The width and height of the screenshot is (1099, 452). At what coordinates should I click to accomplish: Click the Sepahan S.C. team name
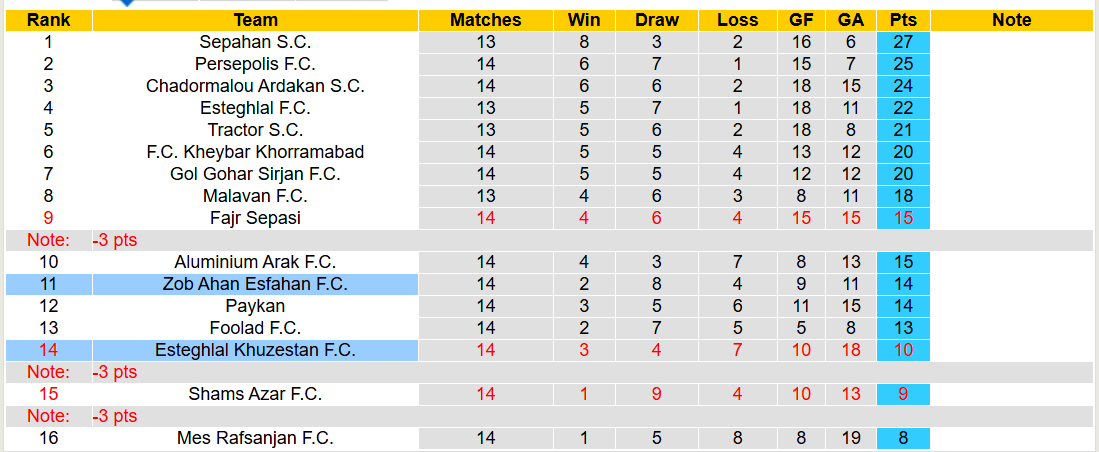coord(255,42)
